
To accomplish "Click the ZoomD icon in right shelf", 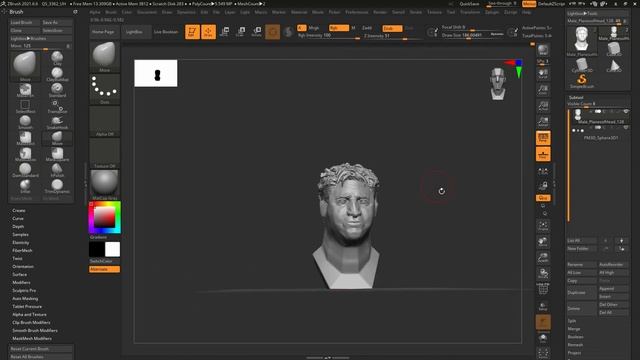I will click(543, 257).
